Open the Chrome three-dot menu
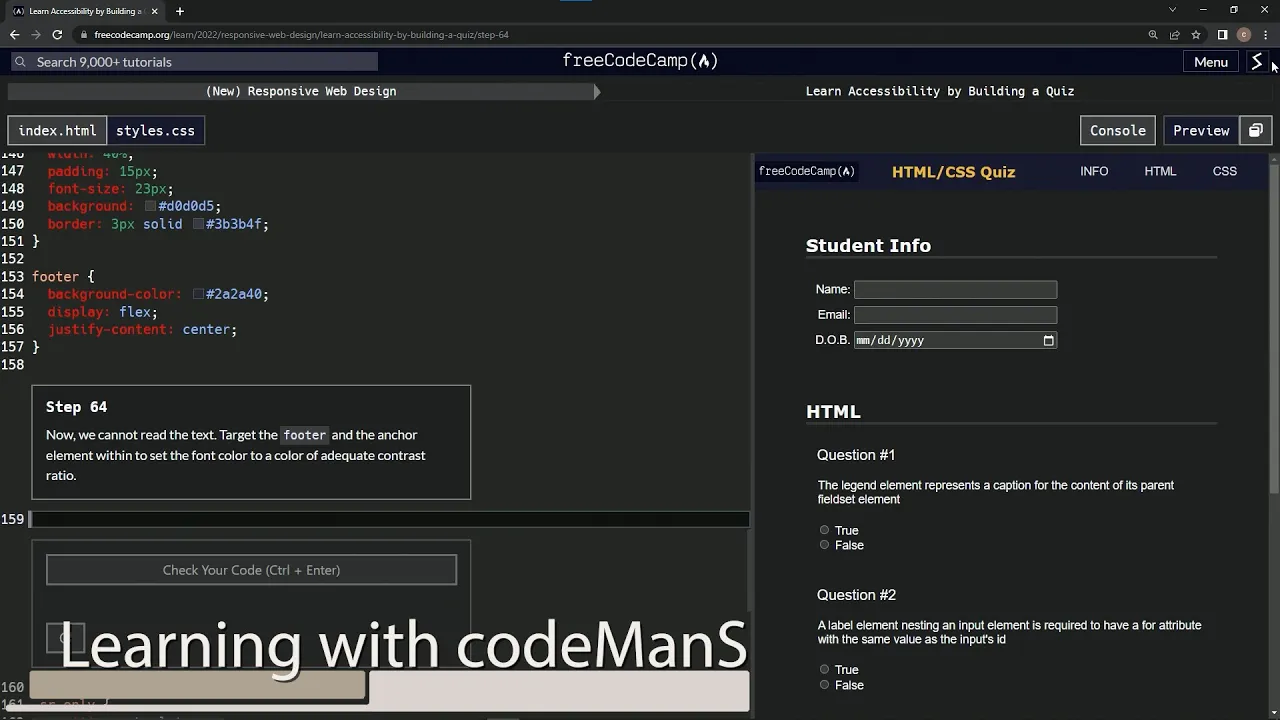 1265,35
